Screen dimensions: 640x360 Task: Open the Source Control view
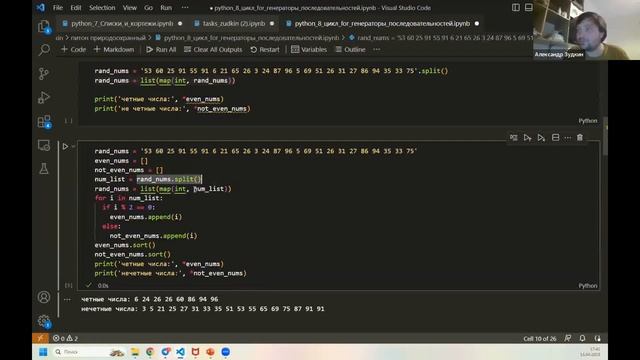point(44,73)
